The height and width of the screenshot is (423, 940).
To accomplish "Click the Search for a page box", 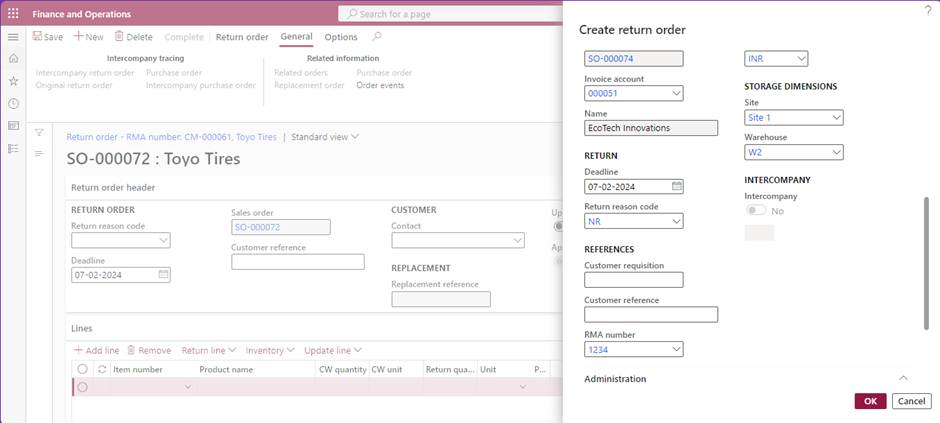I will [450, 14].
